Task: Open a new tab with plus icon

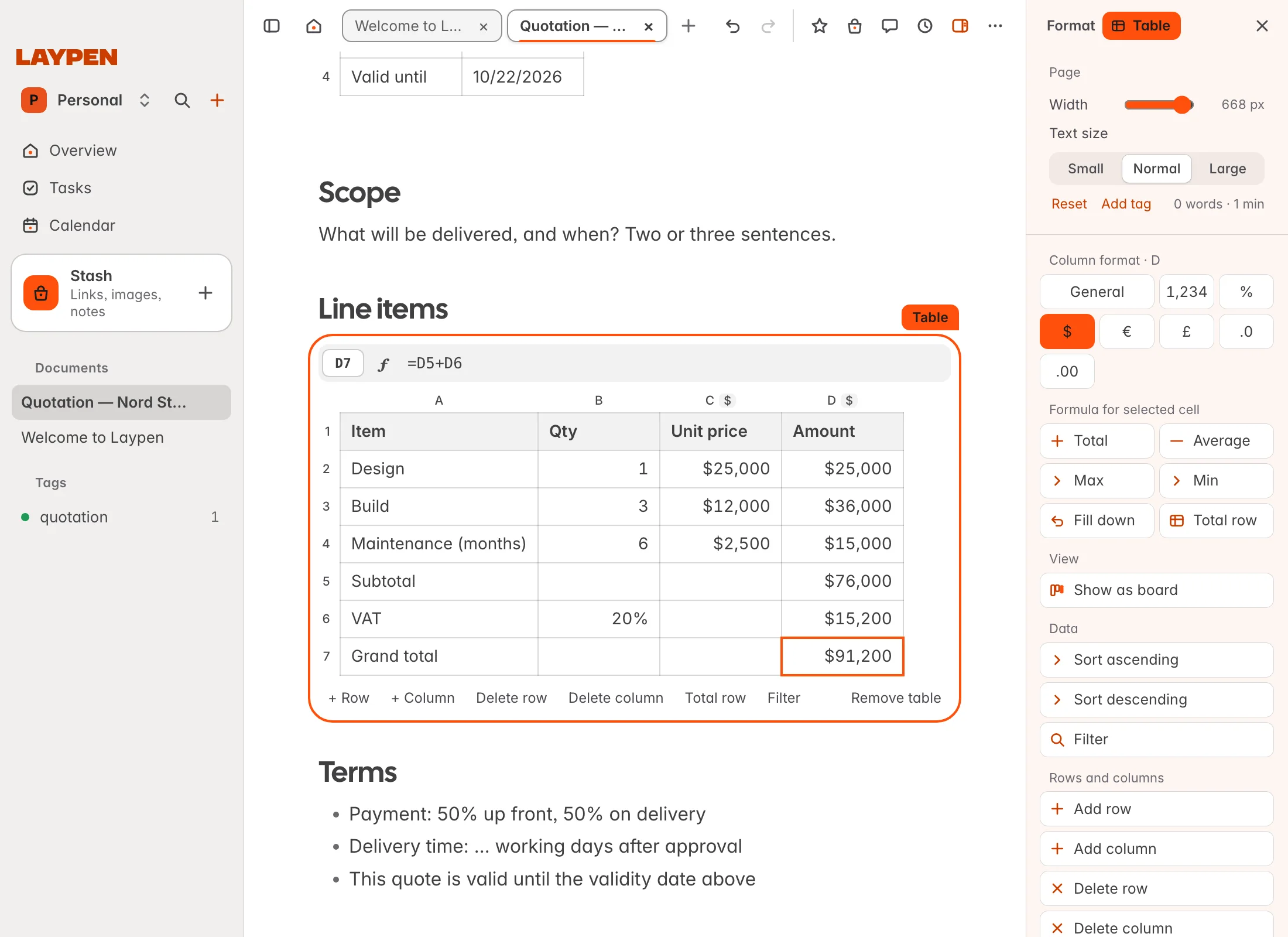Action: (x=688, y=26)
